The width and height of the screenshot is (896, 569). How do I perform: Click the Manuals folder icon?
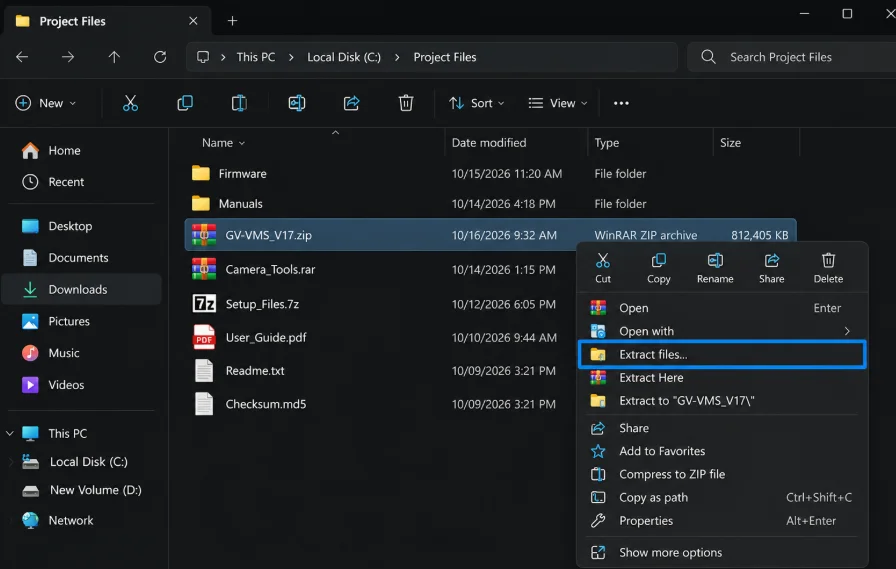click(201, 203)
